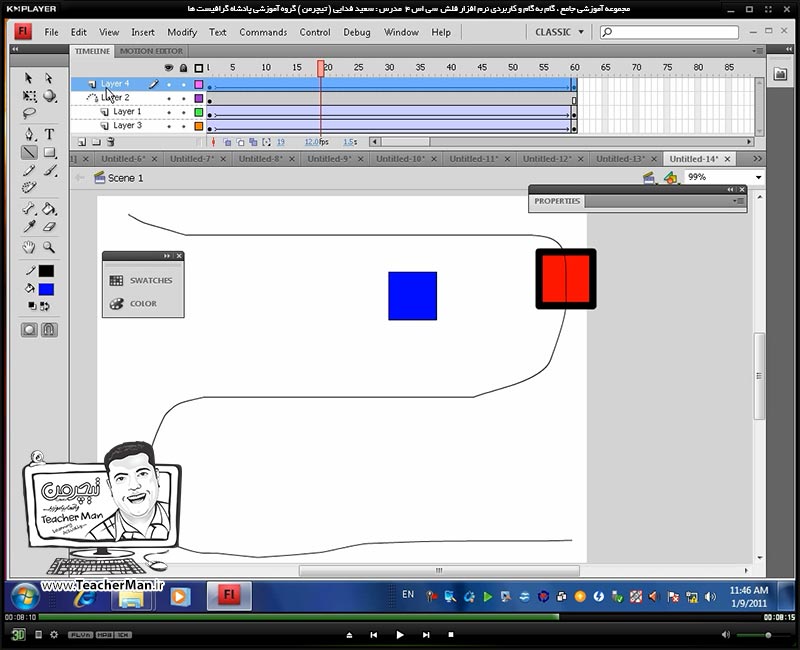Select the Brush tool
The image size is (800, 650).
click(49, 170)
